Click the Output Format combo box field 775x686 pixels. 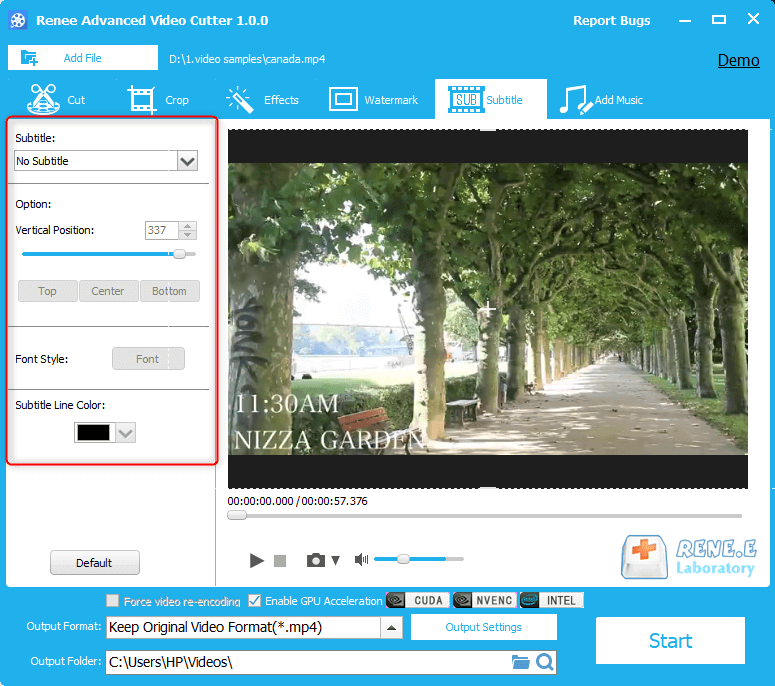(x=243, y=628)
